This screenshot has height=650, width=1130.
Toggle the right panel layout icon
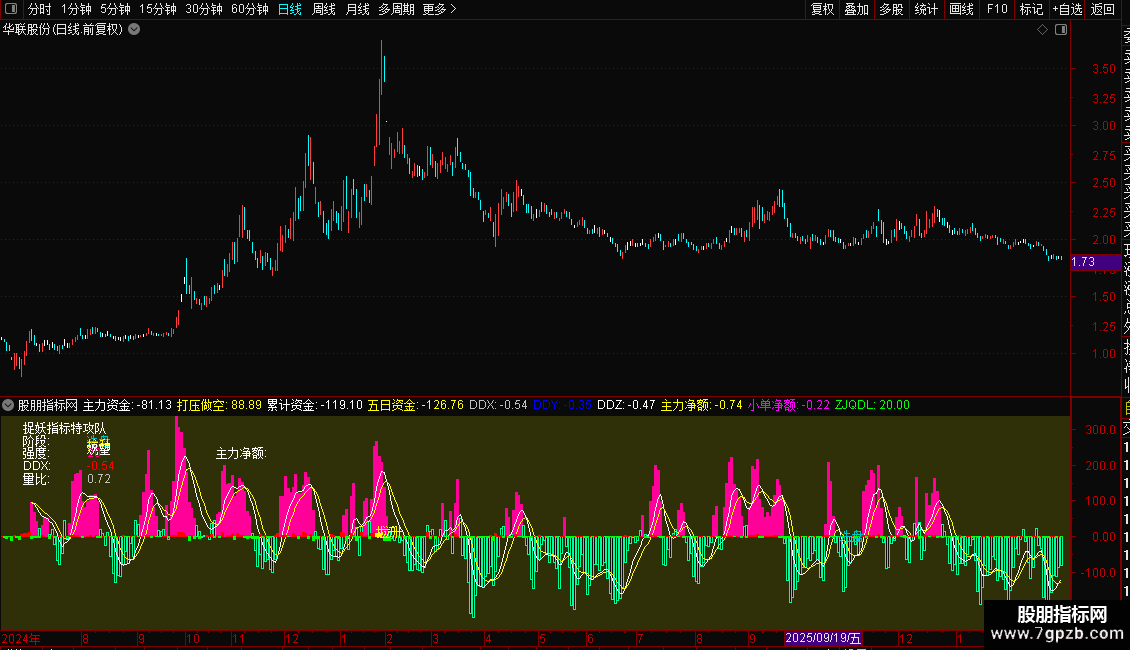pos(1061,30)
